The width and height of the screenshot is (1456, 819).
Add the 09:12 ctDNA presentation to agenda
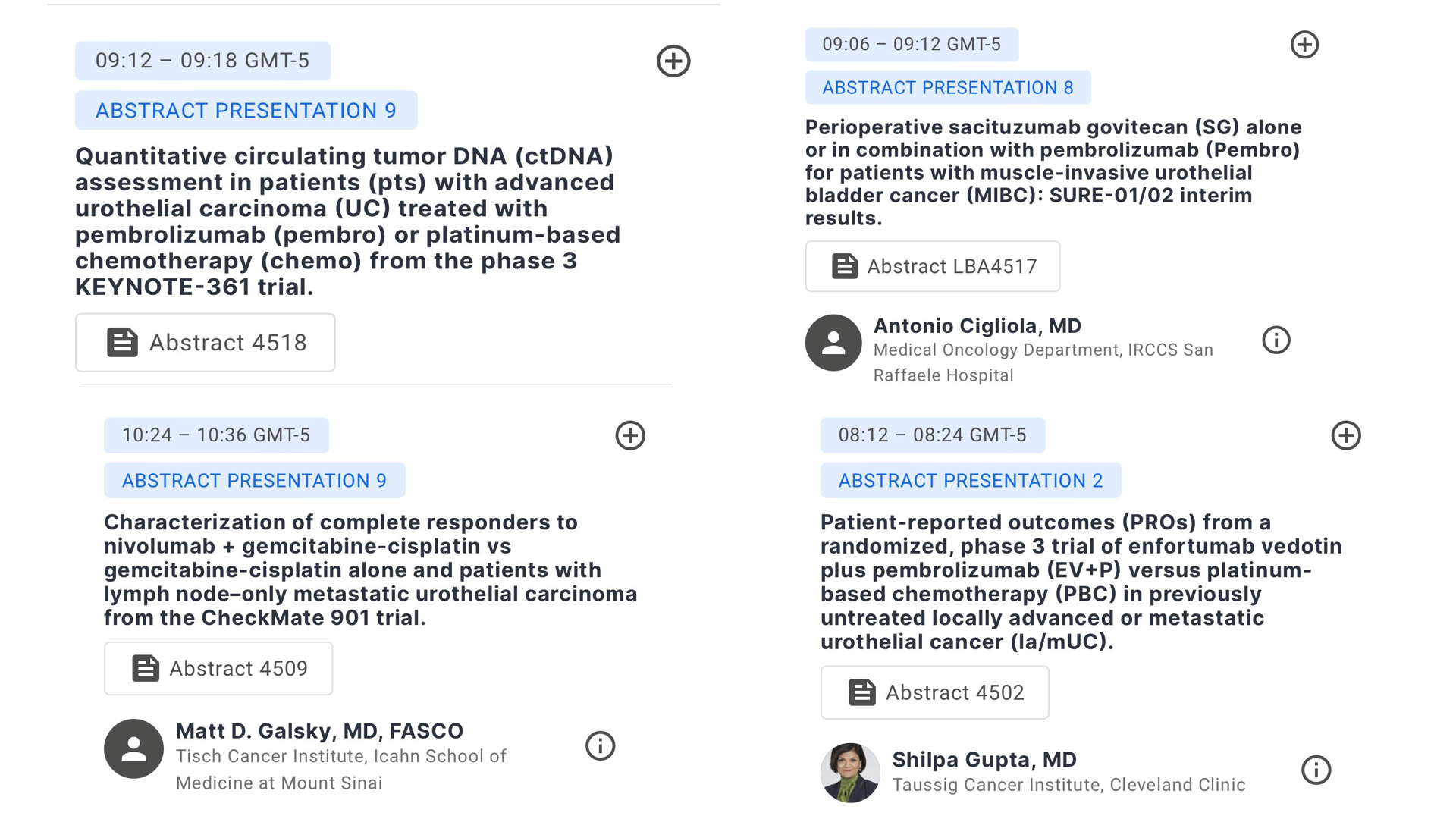click(673, 61)
